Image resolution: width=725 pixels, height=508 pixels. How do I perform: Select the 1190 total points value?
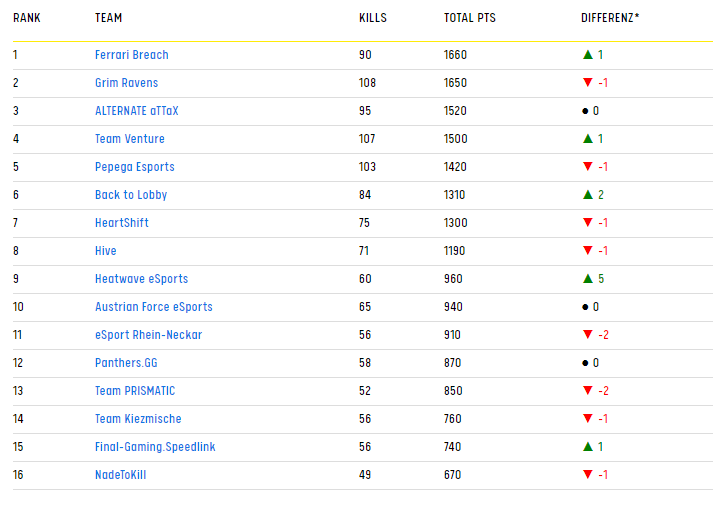click(x=454, y=251)
